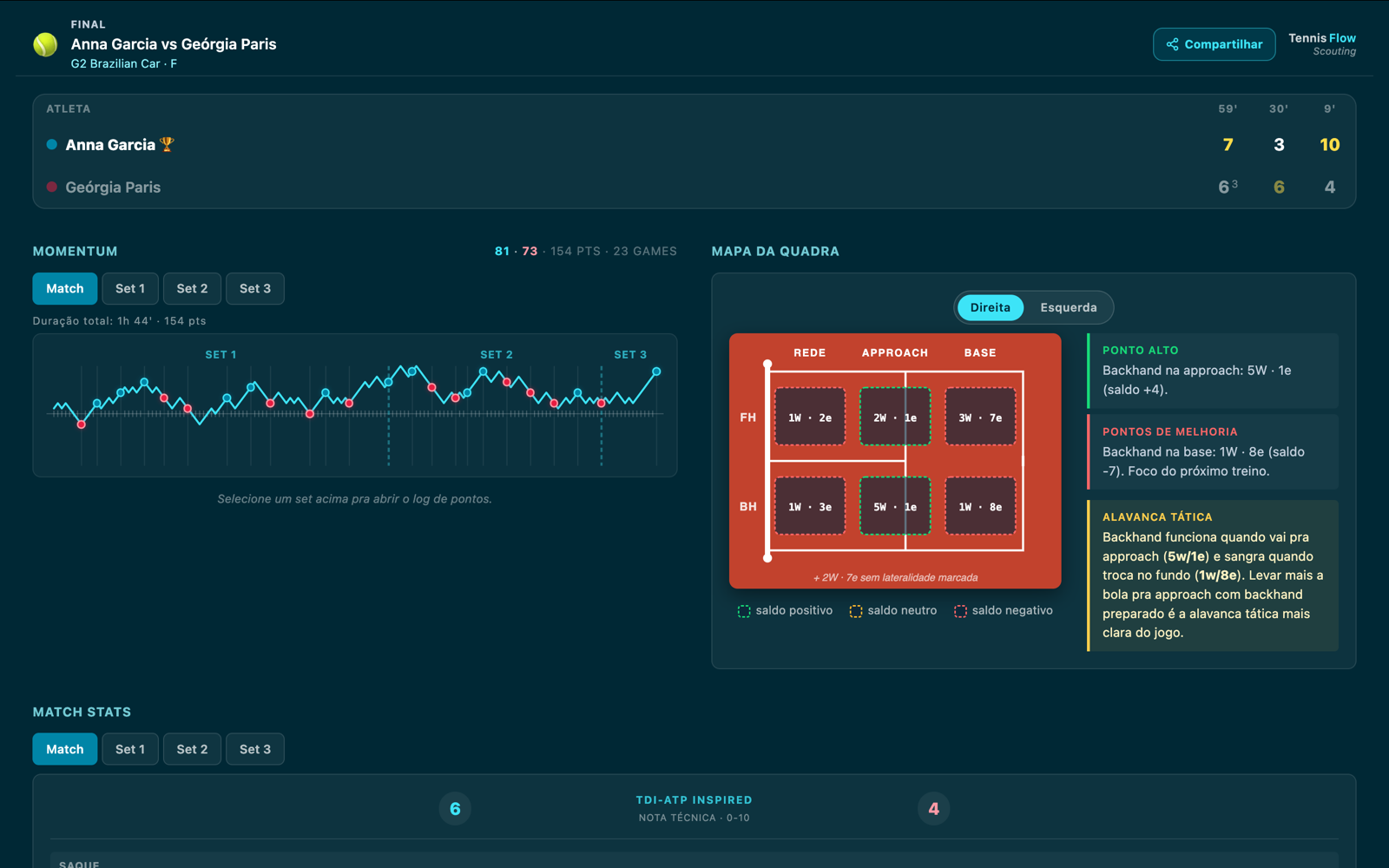Screen dimensions: 1389x868
Task: Select Momentum Set 3 tab
Action: (255, 288)
